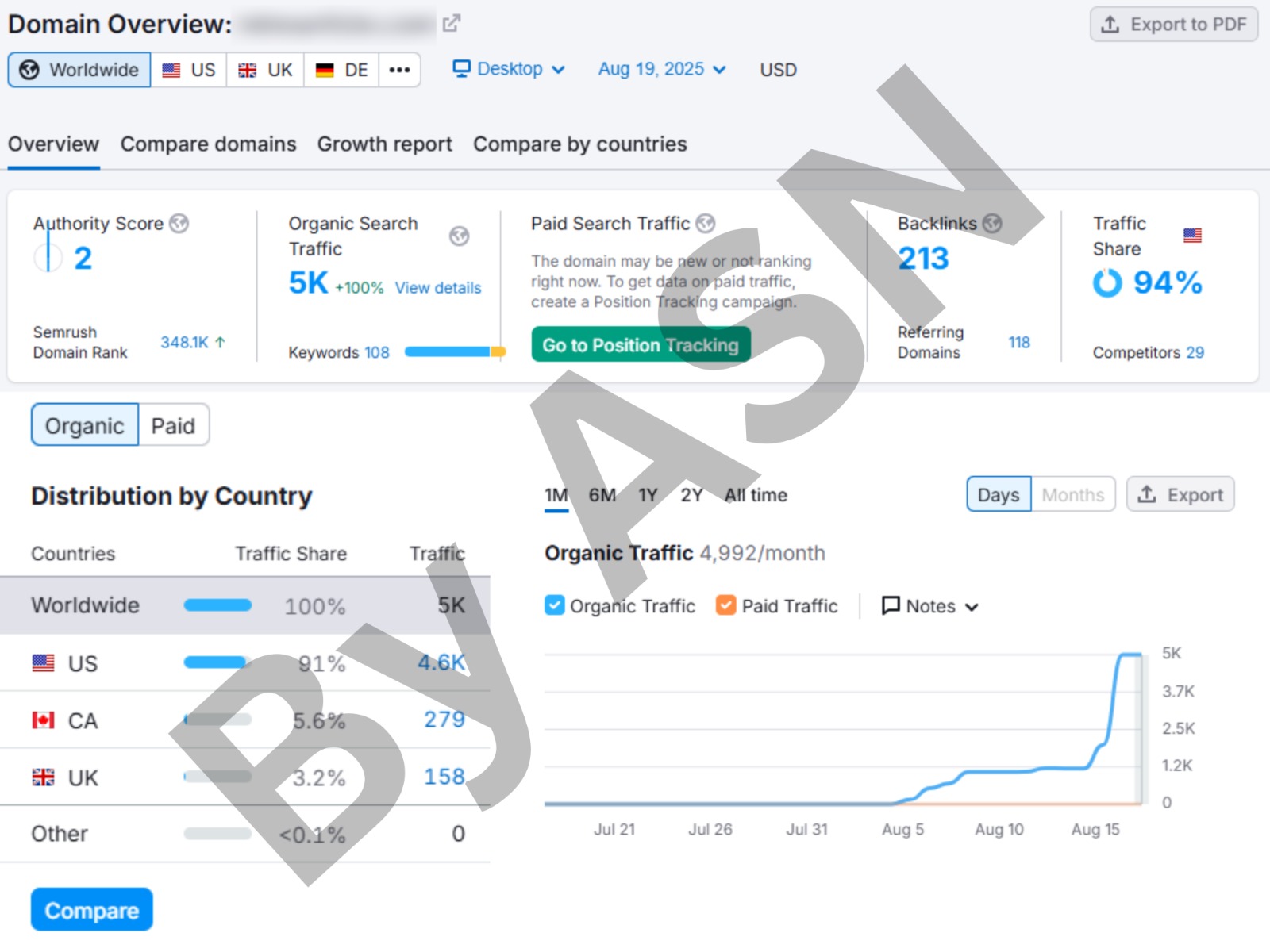Expand the Notes dropdown
The width and height of the screenshot is (1270, 952).
930,606
